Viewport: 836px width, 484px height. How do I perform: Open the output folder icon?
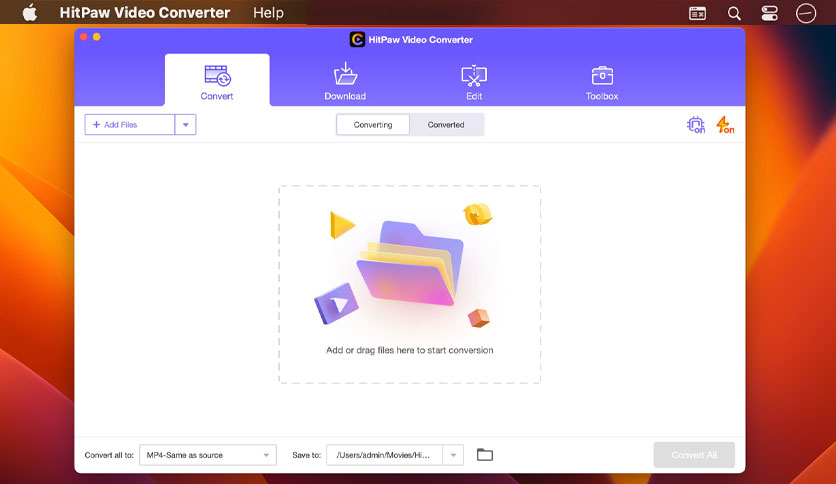pyautogui.click(x=485, y=455)
